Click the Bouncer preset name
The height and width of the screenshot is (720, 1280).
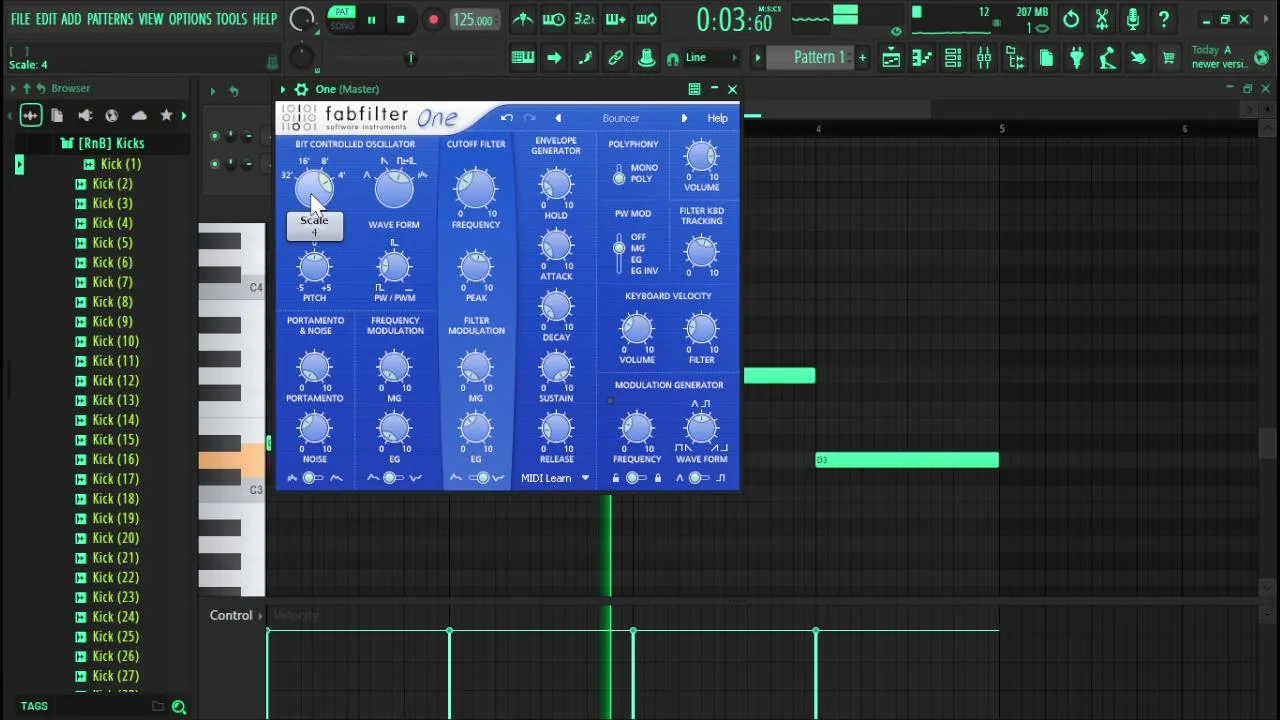click(621, 118)
